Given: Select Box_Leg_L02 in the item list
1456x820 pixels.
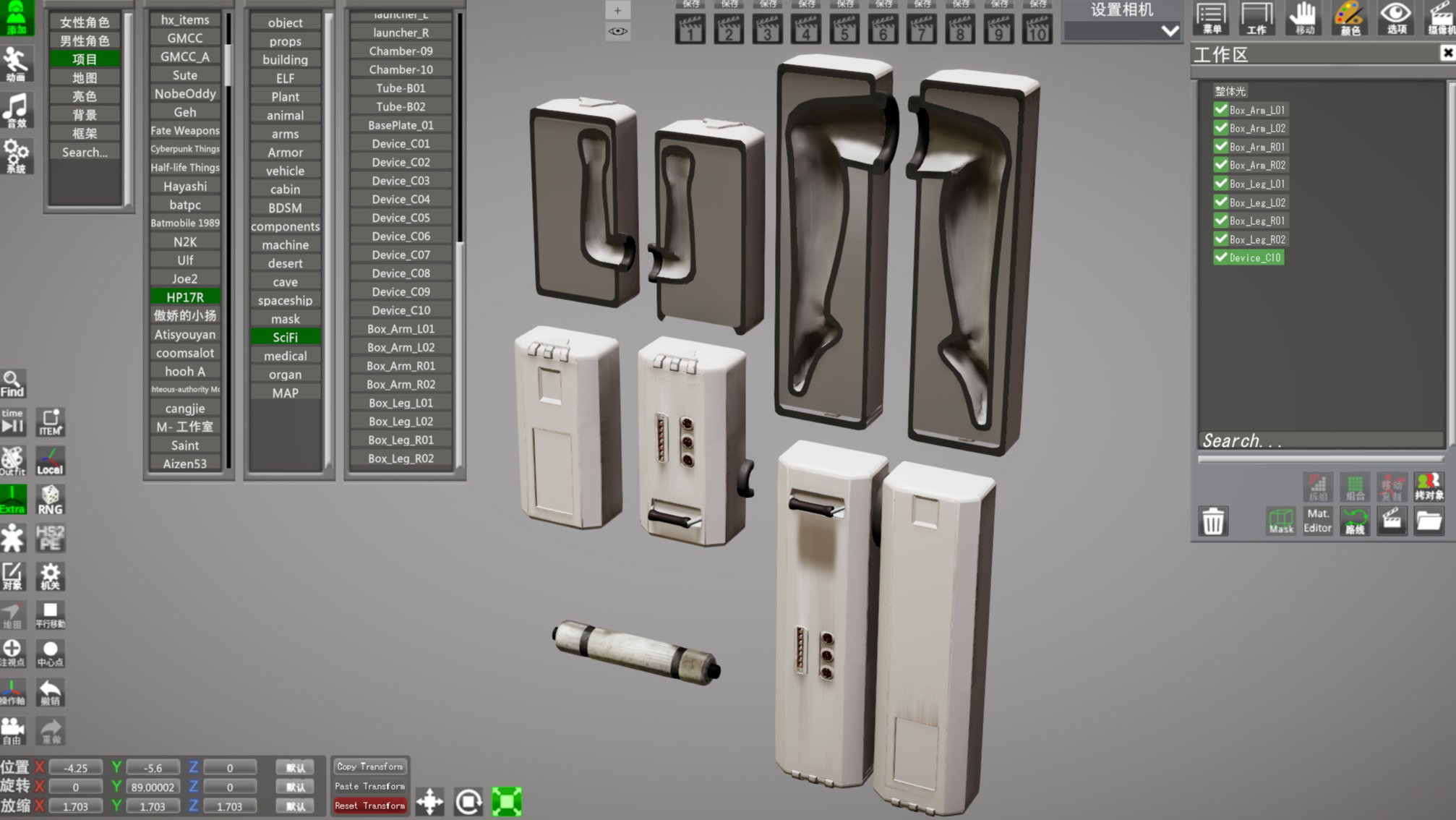Looking at the screenshot, I should [x=401, y=422].
